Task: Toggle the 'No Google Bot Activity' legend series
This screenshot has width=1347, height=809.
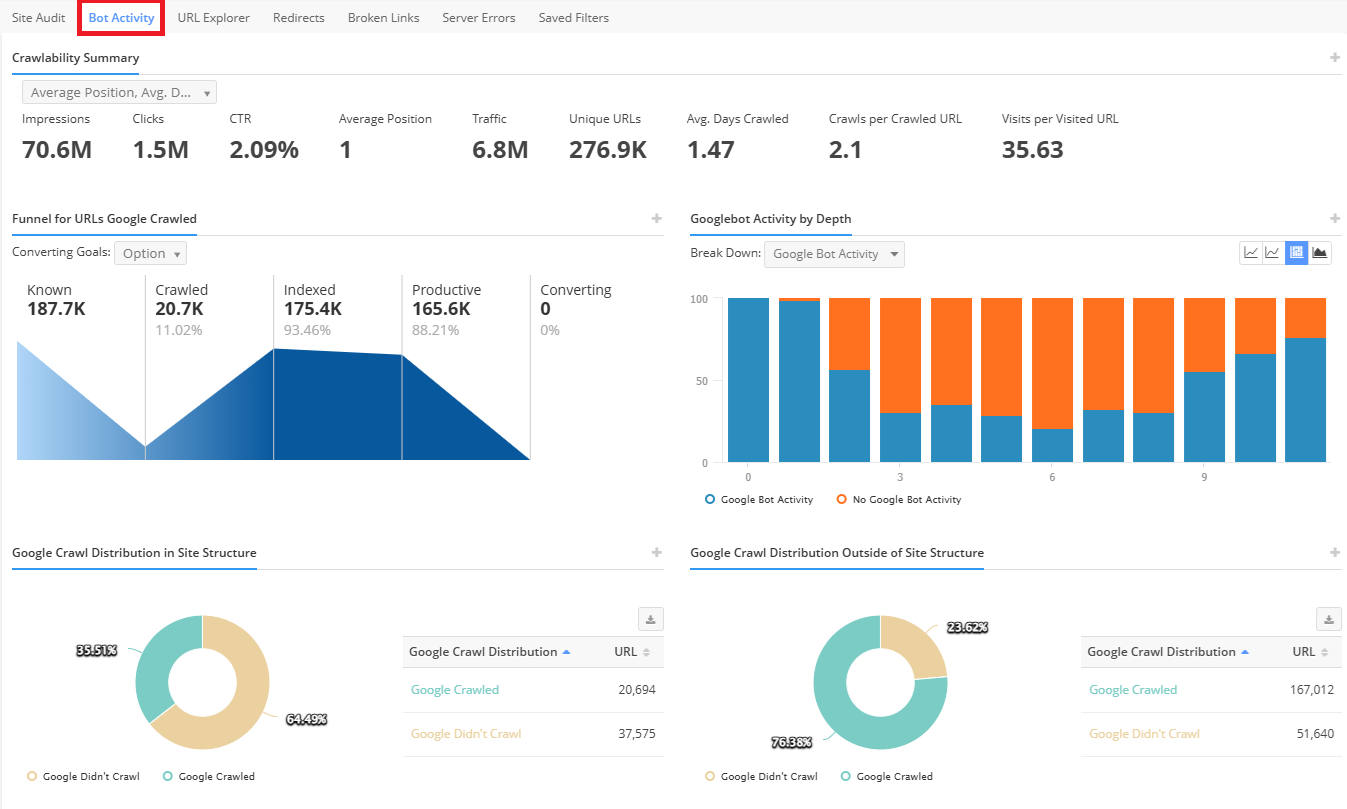Action: [x=899, y=499]
